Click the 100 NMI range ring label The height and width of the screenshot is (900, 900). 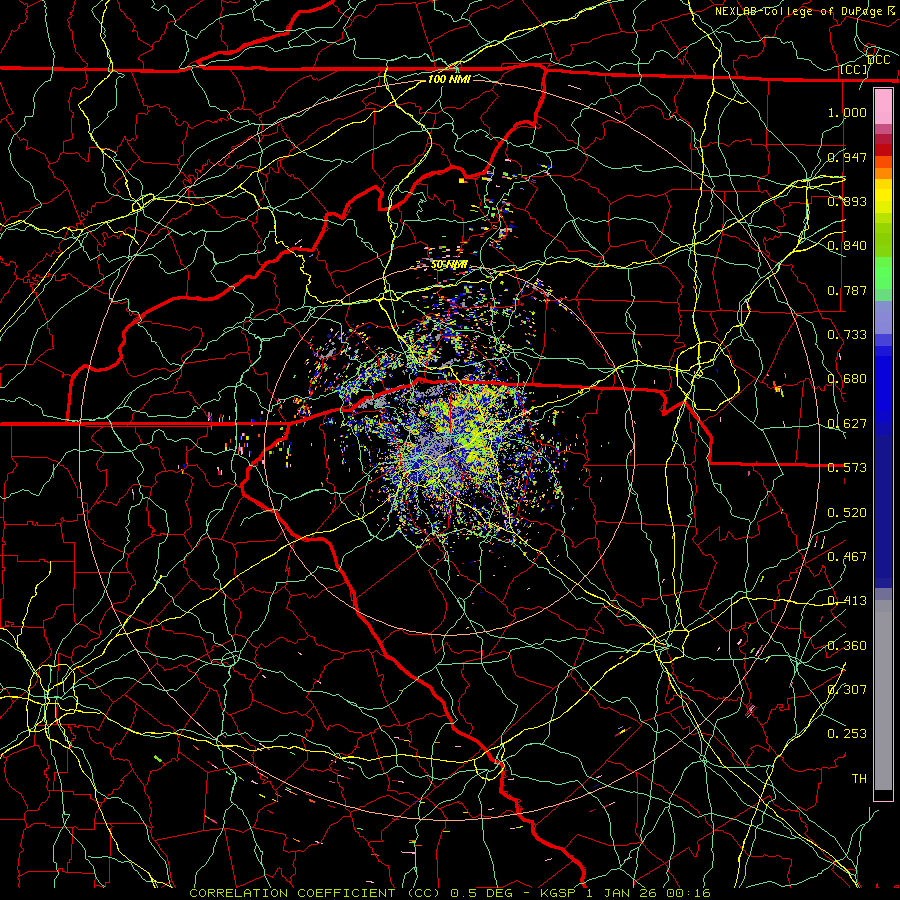point(449,79)
